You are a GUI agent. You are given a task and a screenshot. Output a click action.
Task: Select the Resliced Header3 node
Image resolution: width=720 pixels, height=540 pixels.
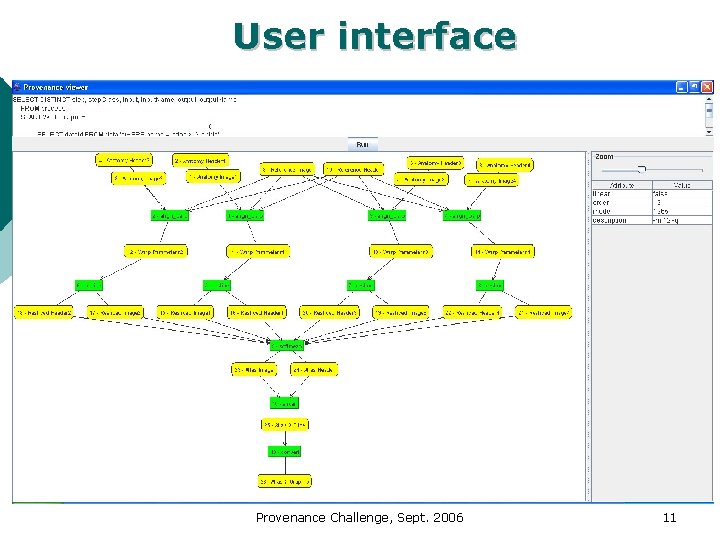coord(329,313)
